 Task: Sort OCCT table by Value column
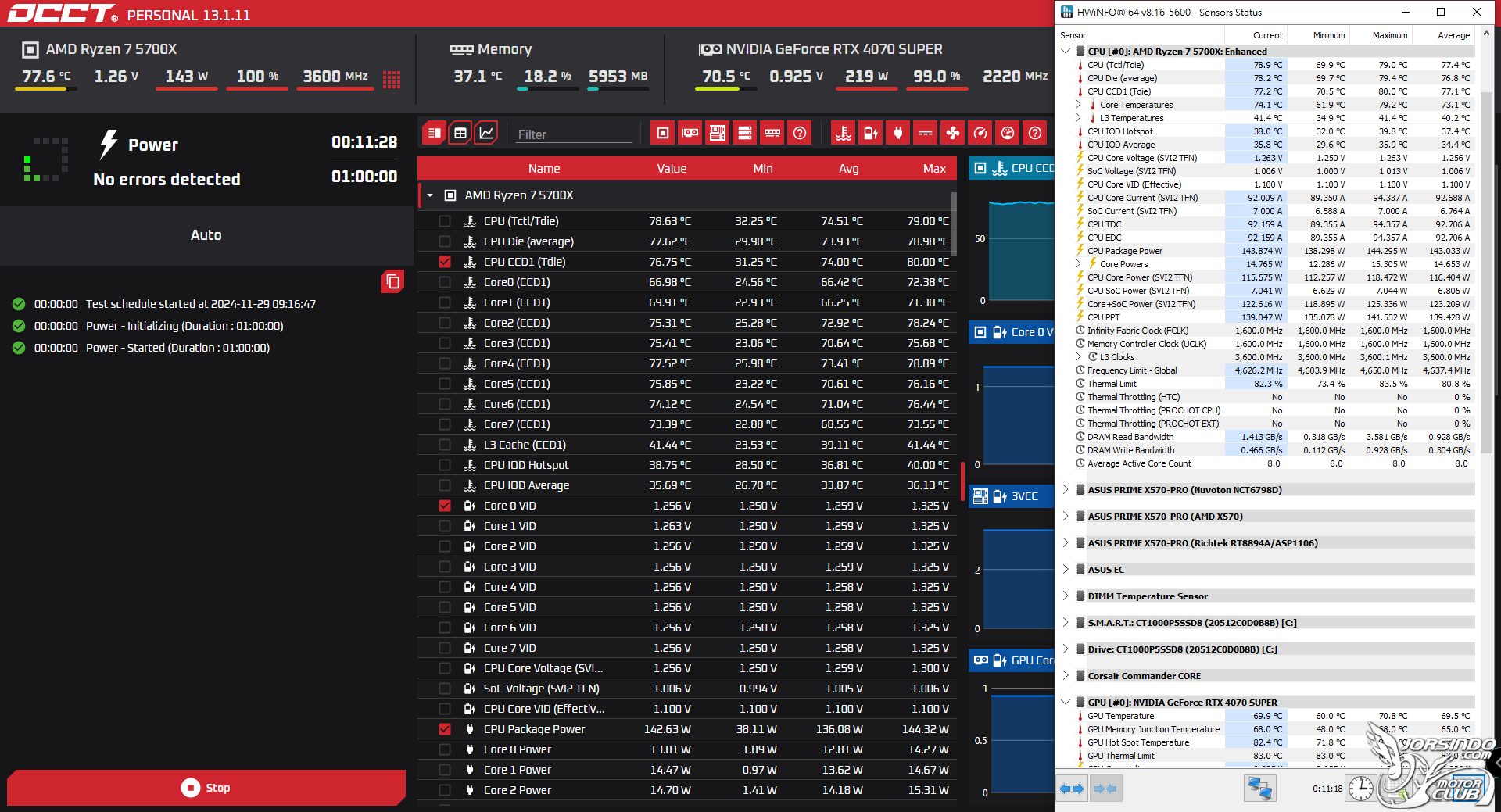point(672,169)
